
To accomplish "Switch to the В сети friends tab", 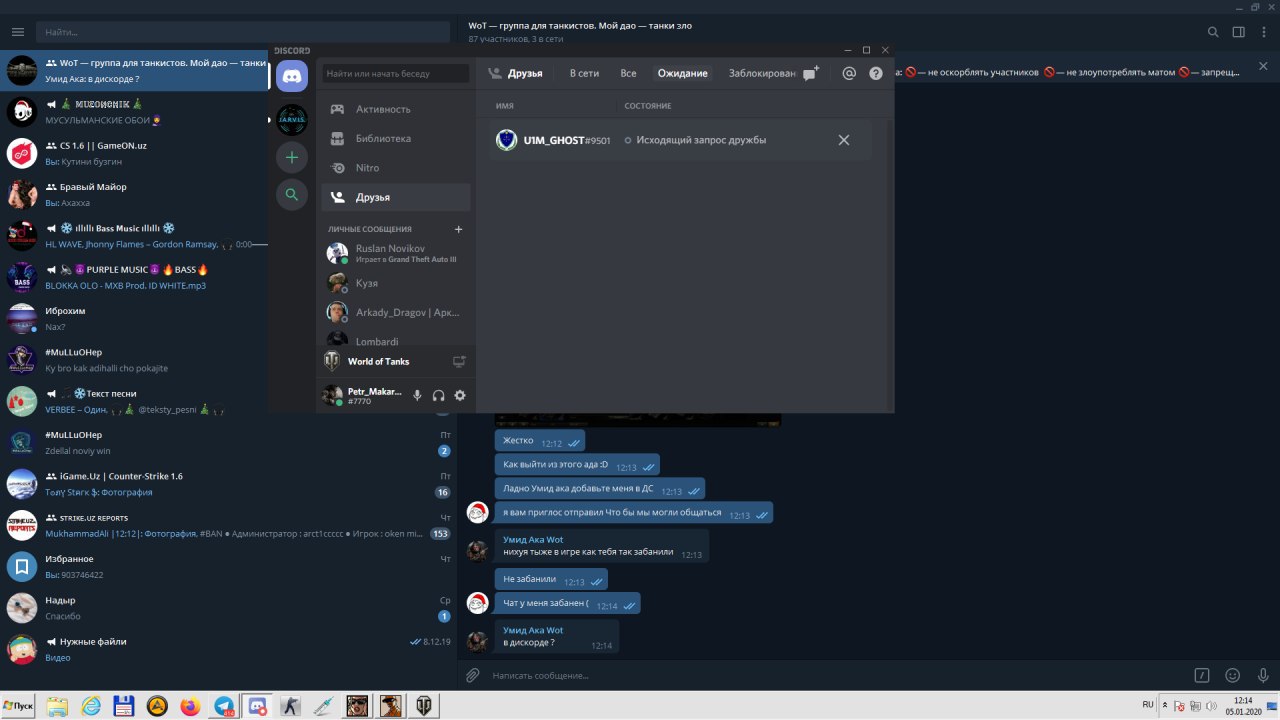I will [584, 73].
